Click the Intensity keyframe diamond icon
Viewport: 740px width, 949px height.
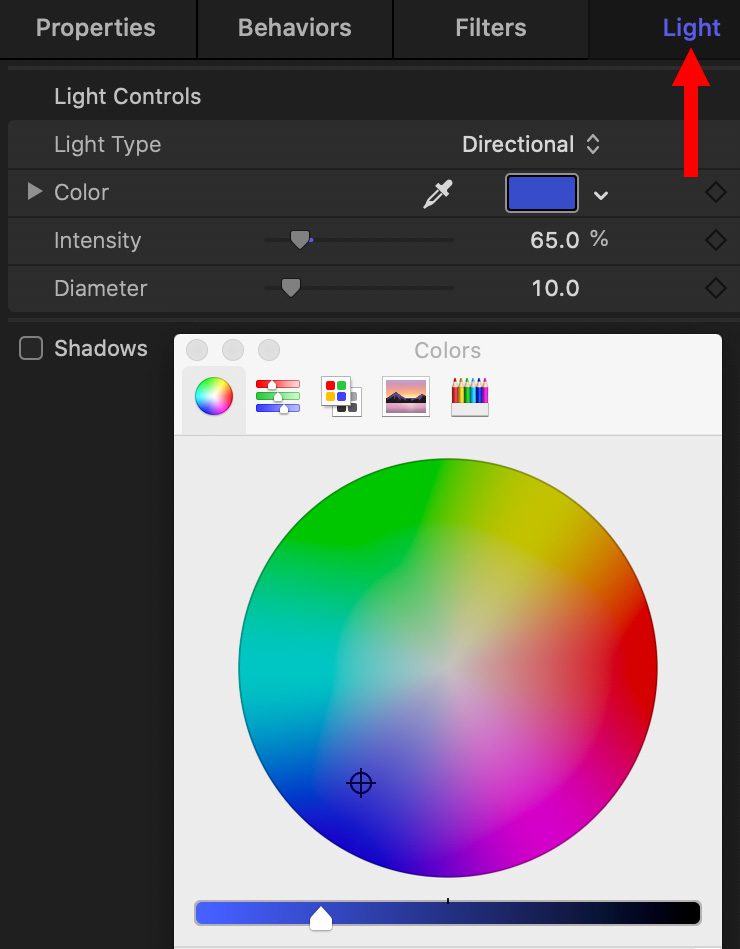tap(716, 240)
